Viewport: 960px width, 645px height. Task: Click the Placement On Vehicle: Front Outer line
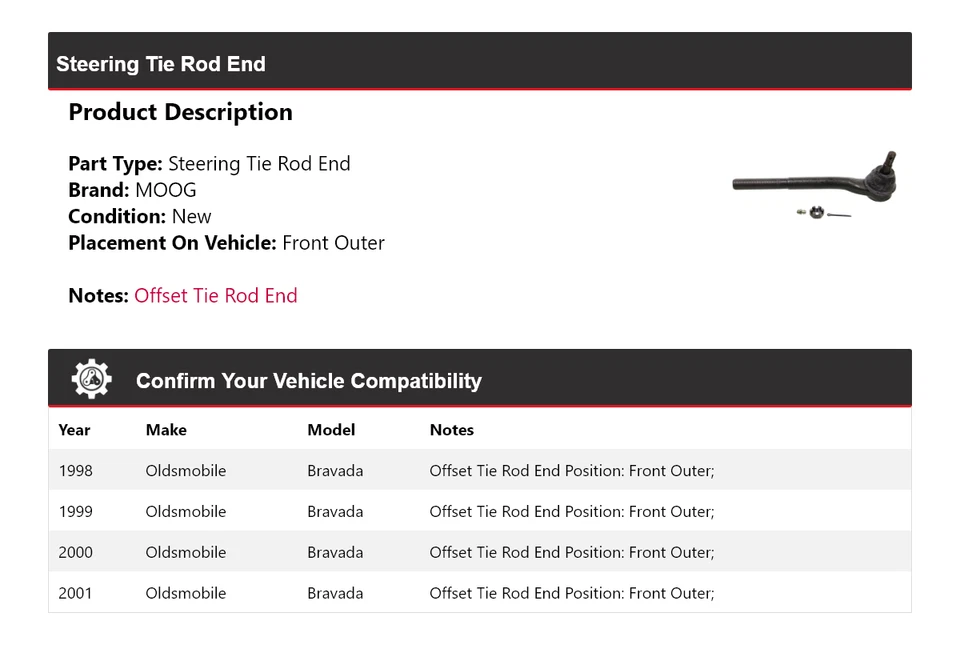(x=226, y=243)
